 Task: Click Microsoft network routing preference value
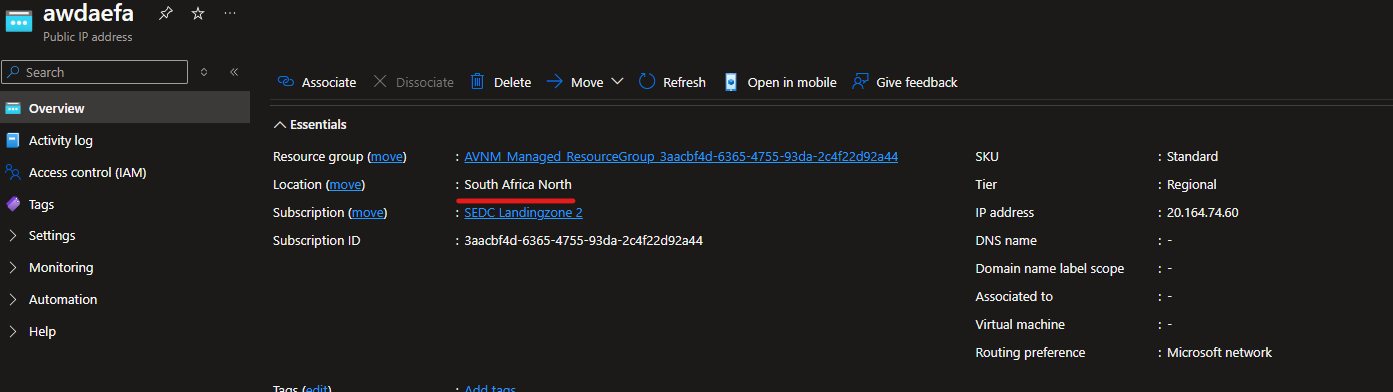click(1219, 353)
